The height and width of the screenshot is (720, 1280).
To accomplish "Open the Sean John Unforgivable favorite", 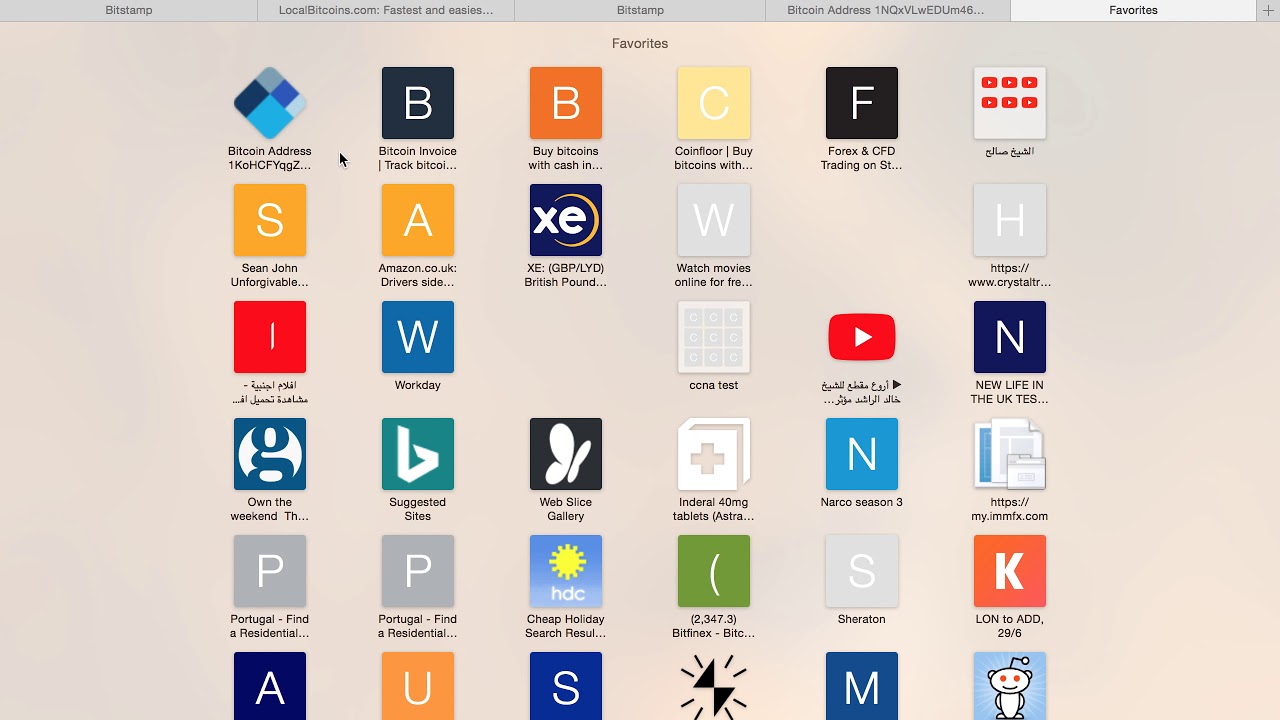I will coord(270,220).
